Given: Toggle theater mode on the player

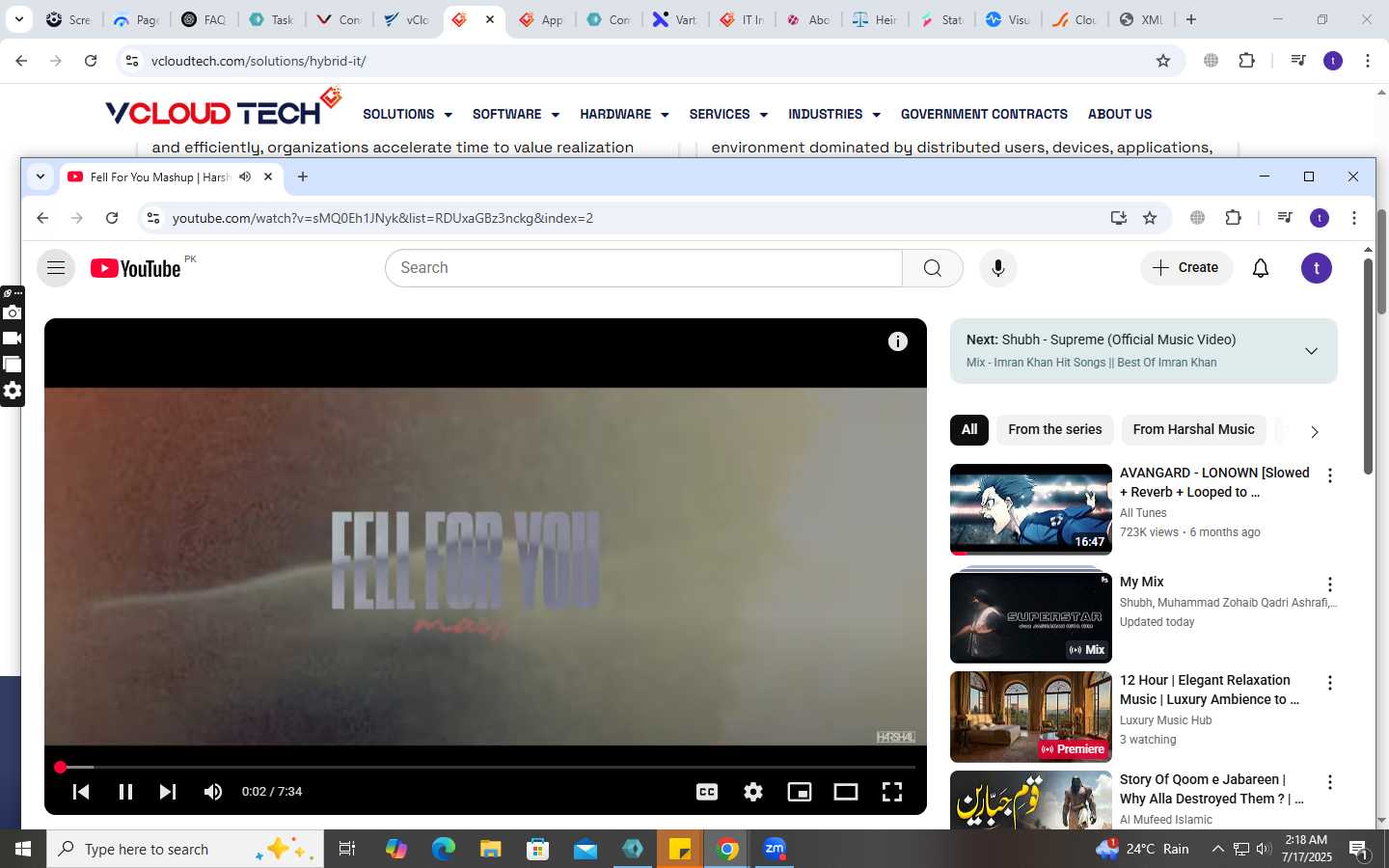Looking at the screenshot, I should tap(846, 792).
